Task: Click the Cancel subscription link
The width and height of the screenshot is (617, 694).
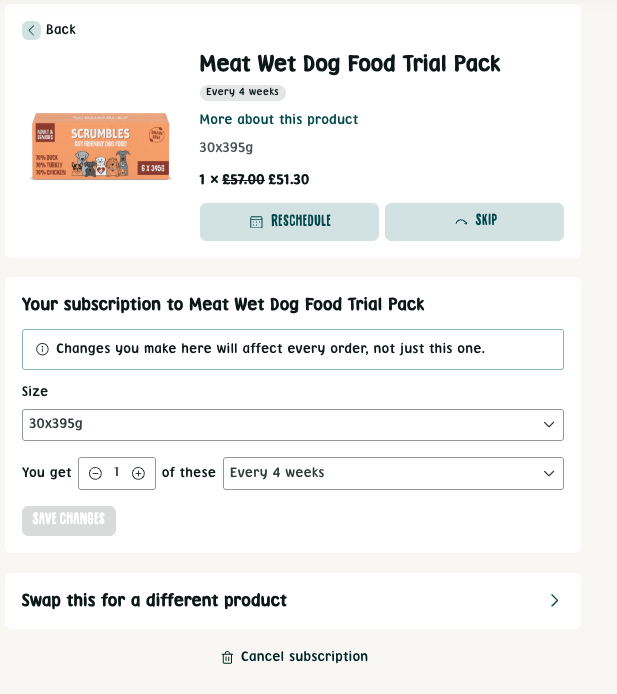Action: (x=304, y=657)
